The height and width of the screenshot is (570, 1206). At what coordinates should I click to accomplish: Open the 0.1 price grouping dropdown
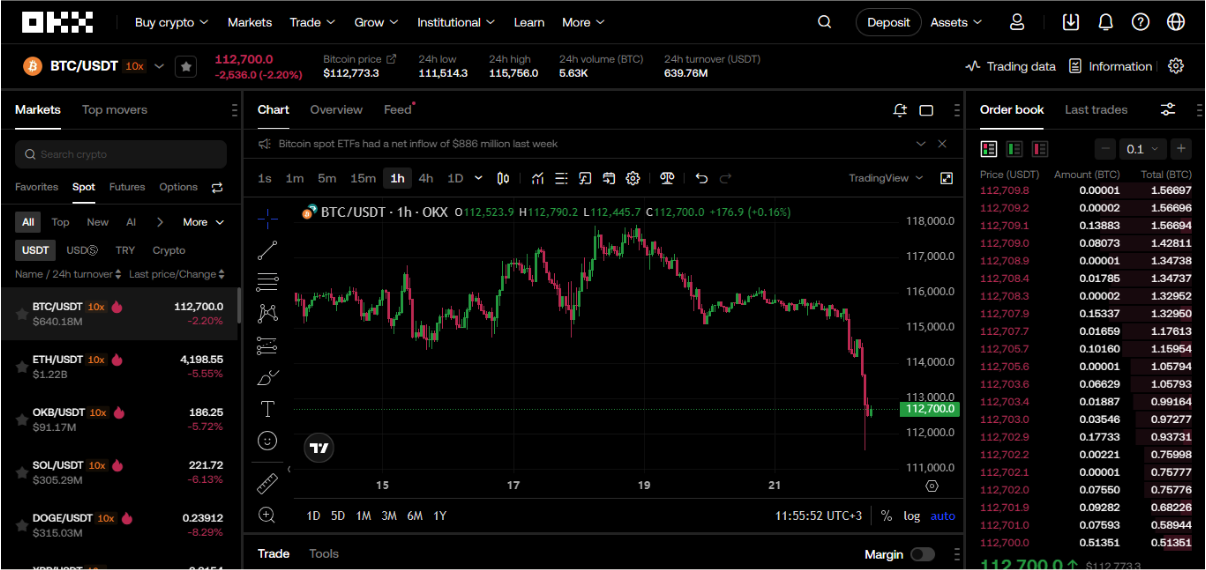click(x=1143, y=149)
